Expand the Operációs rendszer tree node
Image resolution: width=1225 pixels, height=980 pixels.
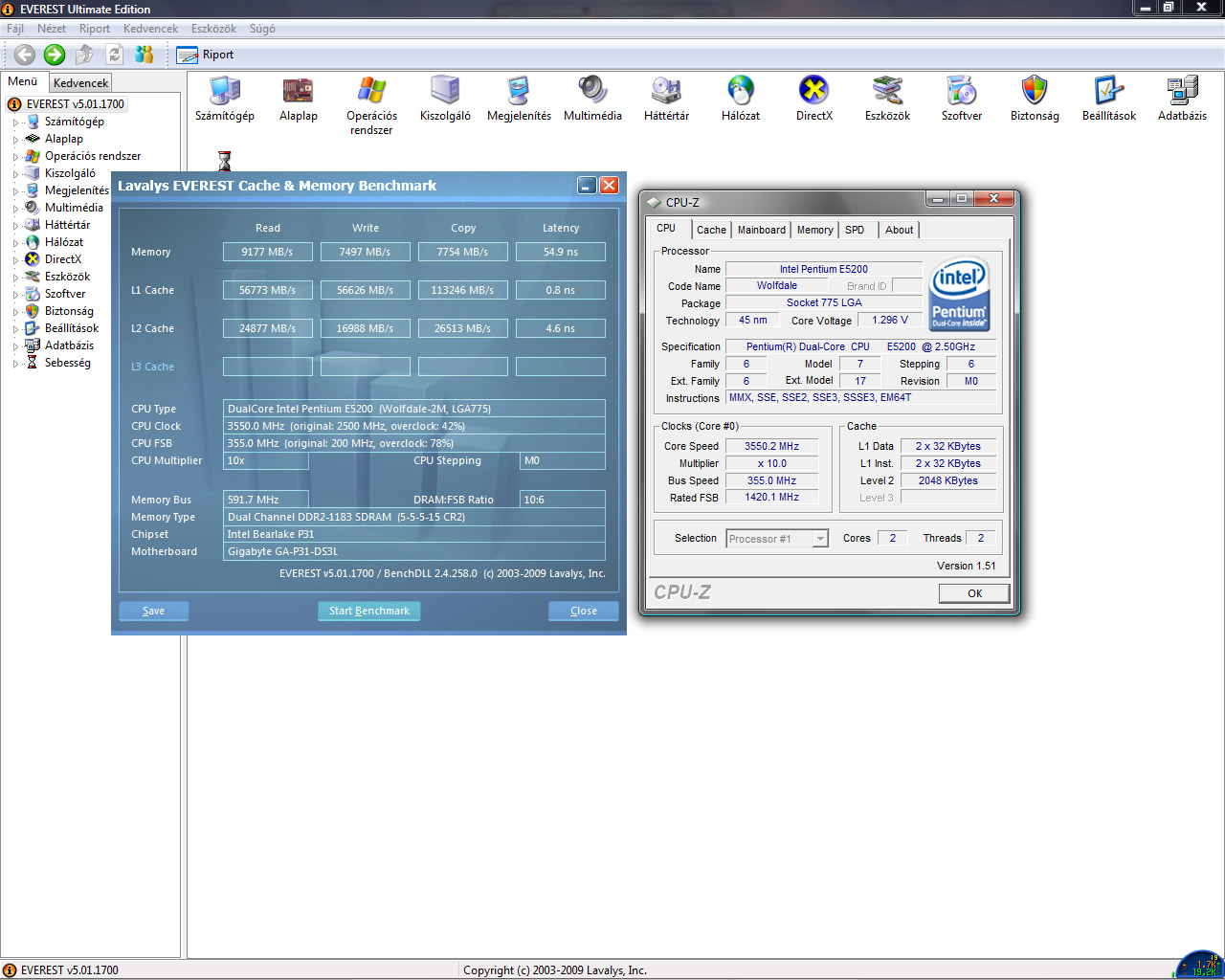(x=15, y=157)
